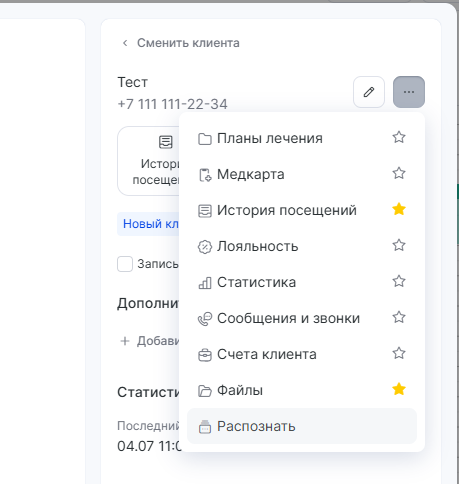
Task: Open Счета клиента menu entry
Action: tap(302, 354)
